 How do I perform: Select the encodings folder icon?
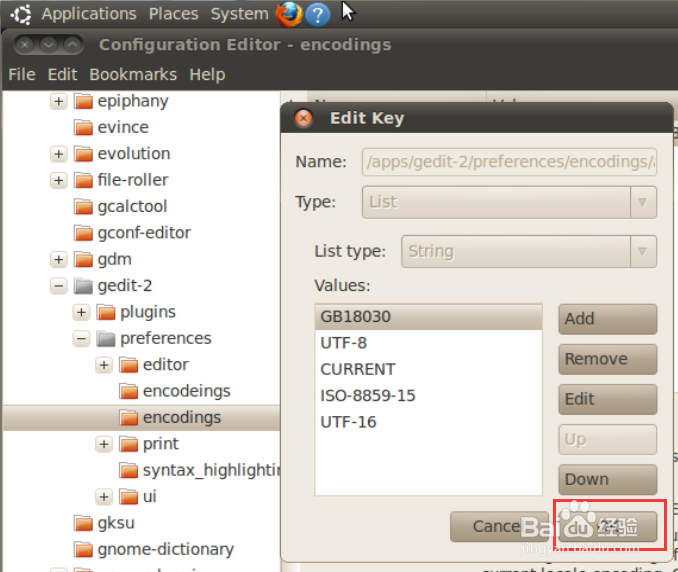tap(129, 418)
